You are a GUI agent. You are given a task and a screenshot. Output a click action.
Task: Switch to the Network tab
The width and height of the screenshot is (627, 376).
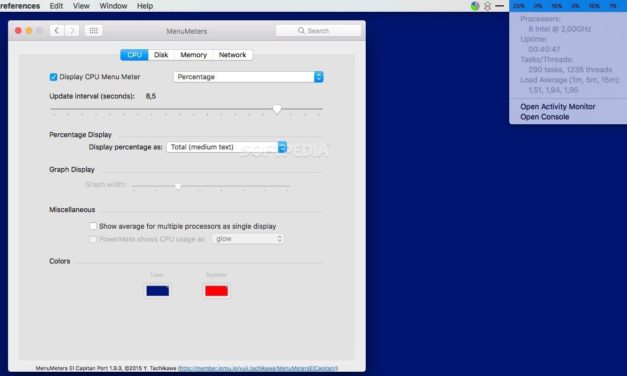pyautogui.click(x=232, y=55)
